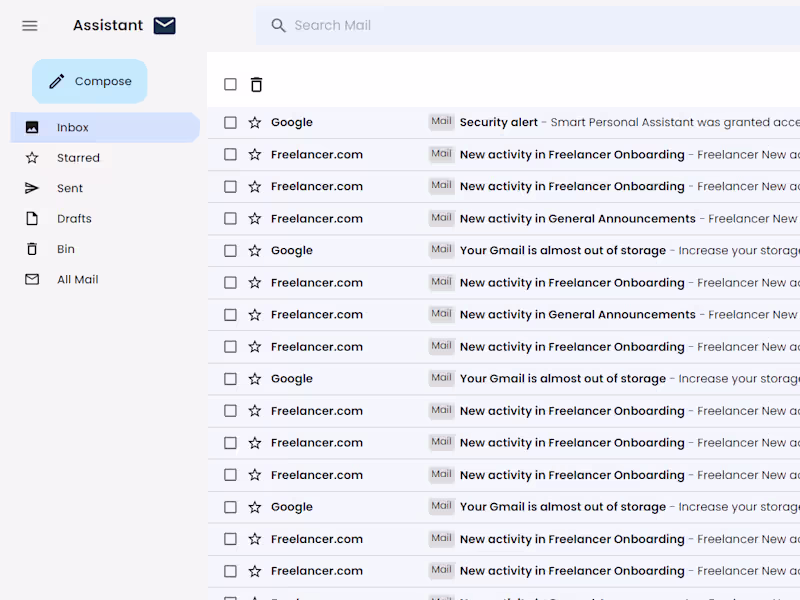This screenshot has height=600, width=800.
Task: Check the Security alert email checkbox
Action: (230, 123)
